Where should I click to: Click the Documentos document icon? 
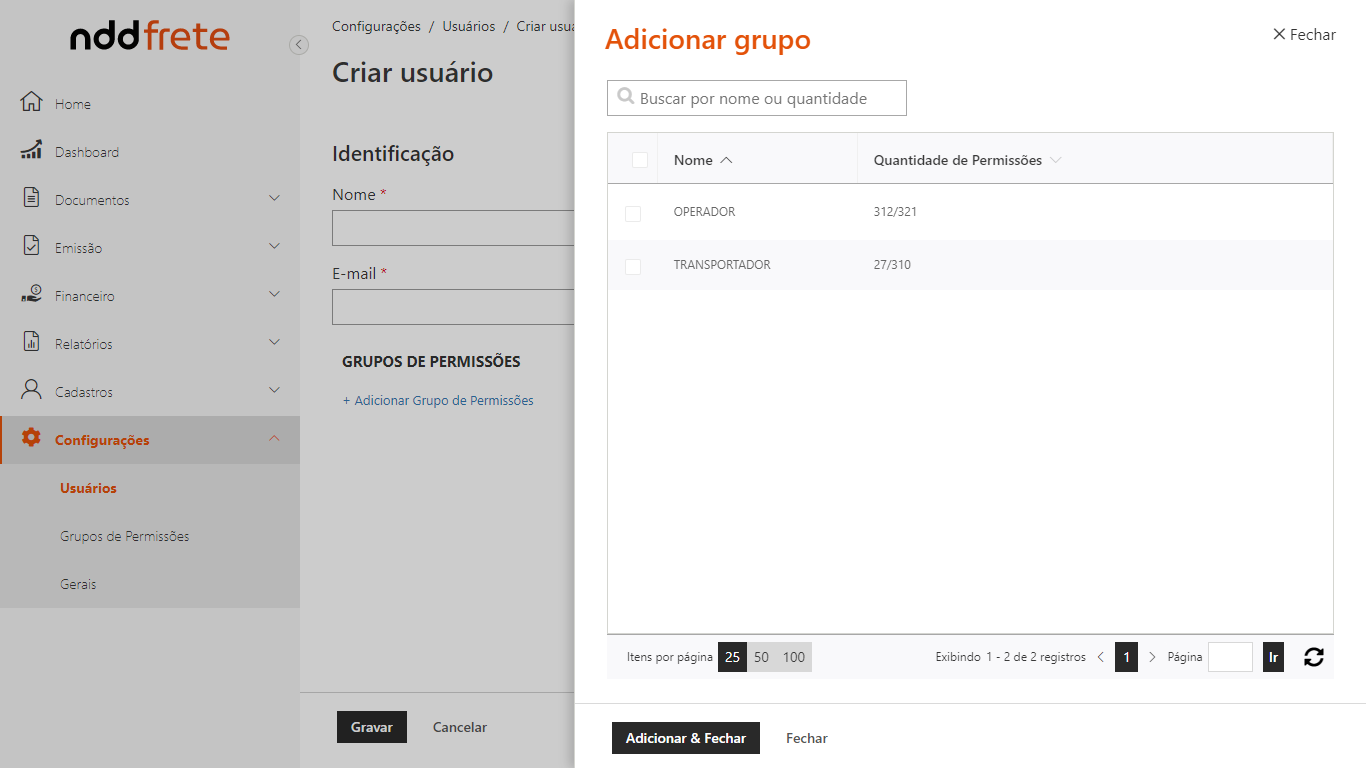31,198
